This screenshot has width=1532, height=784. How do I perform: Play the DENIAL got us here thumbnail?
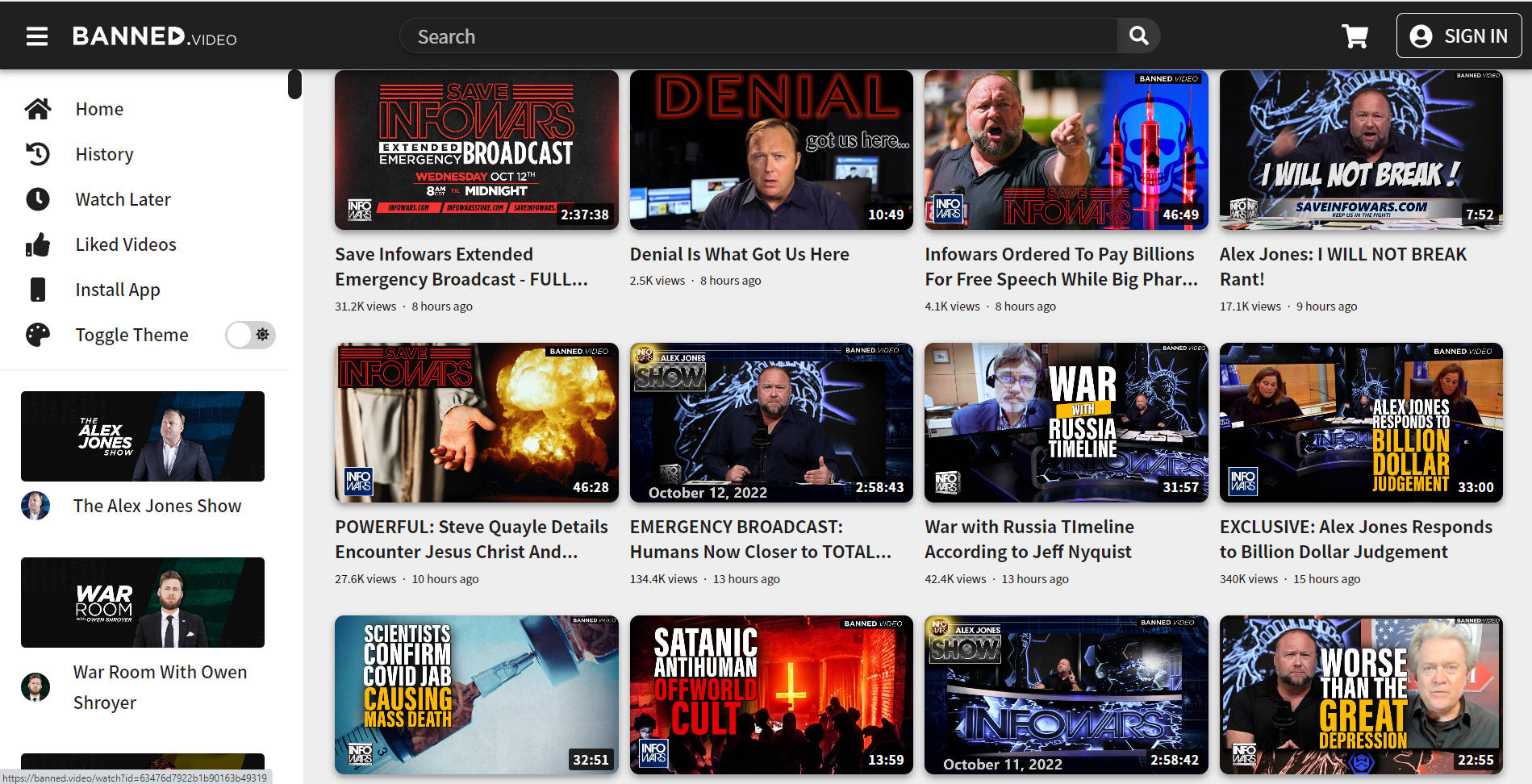pyautogui.click(x=771, y=150)
